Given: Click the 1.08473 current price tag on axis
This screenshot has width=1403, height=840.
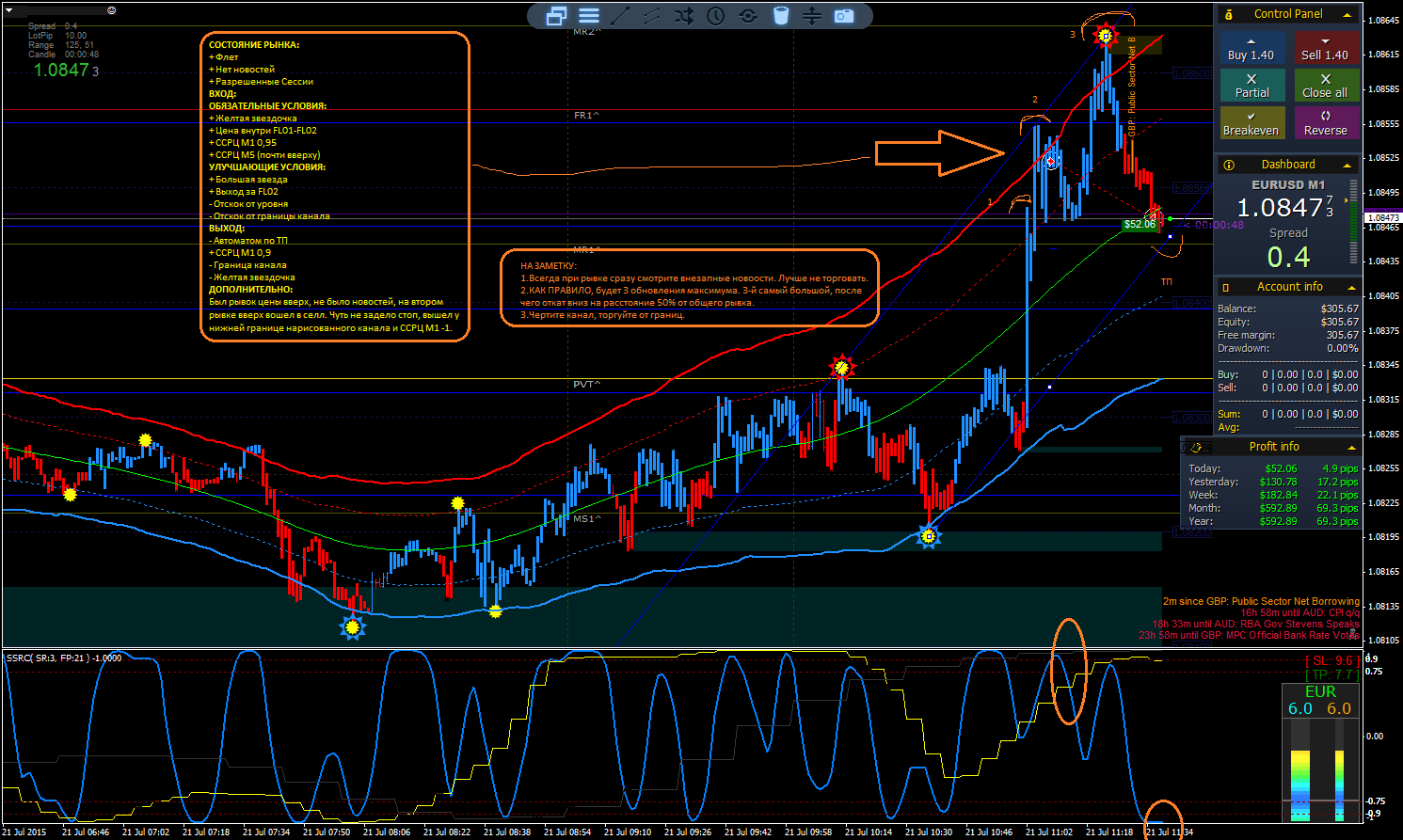Looking at the screenshot, I should [x=1383, y=217].
